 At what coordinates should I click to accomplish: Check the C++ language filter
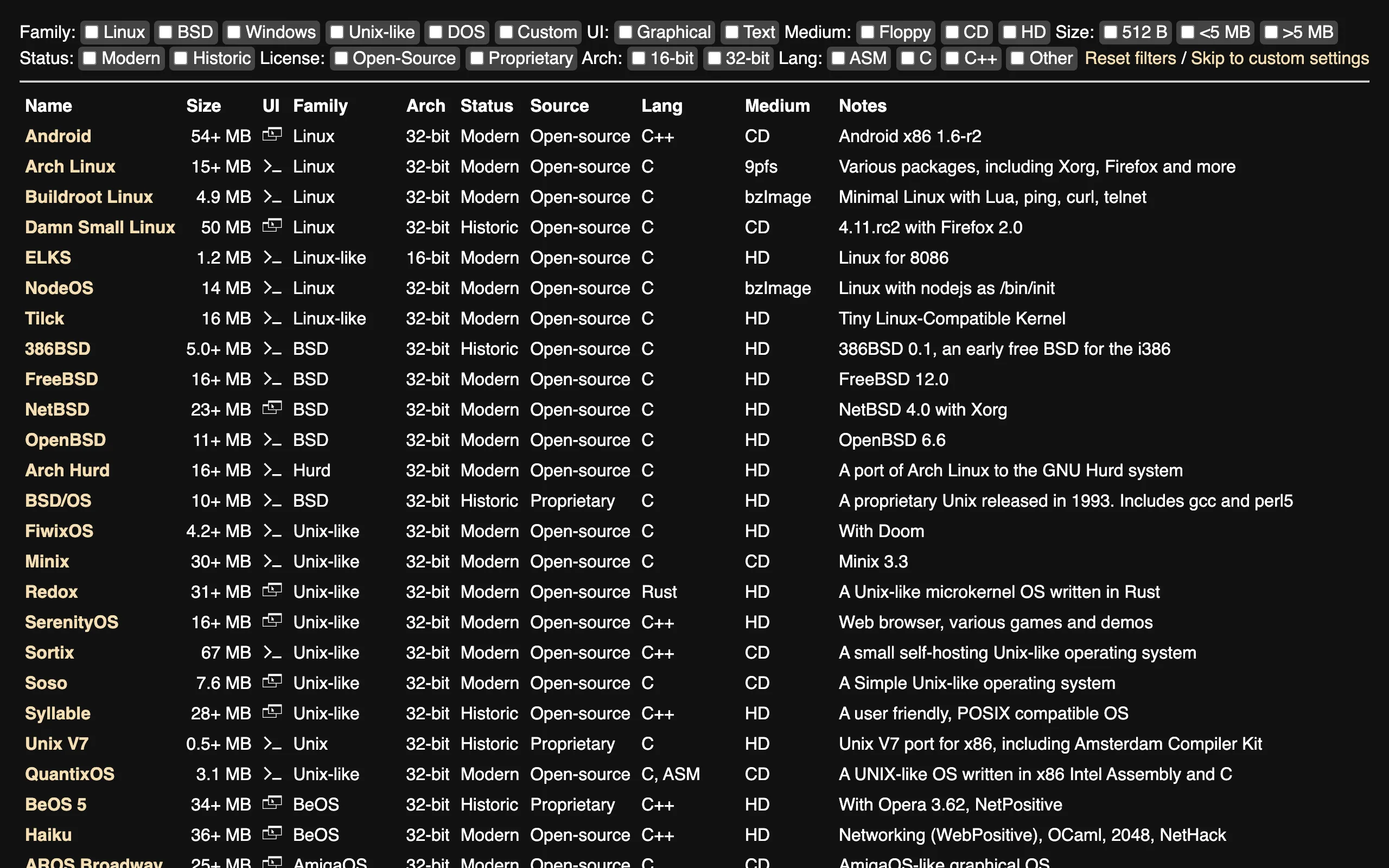click(x=952, y=58)
